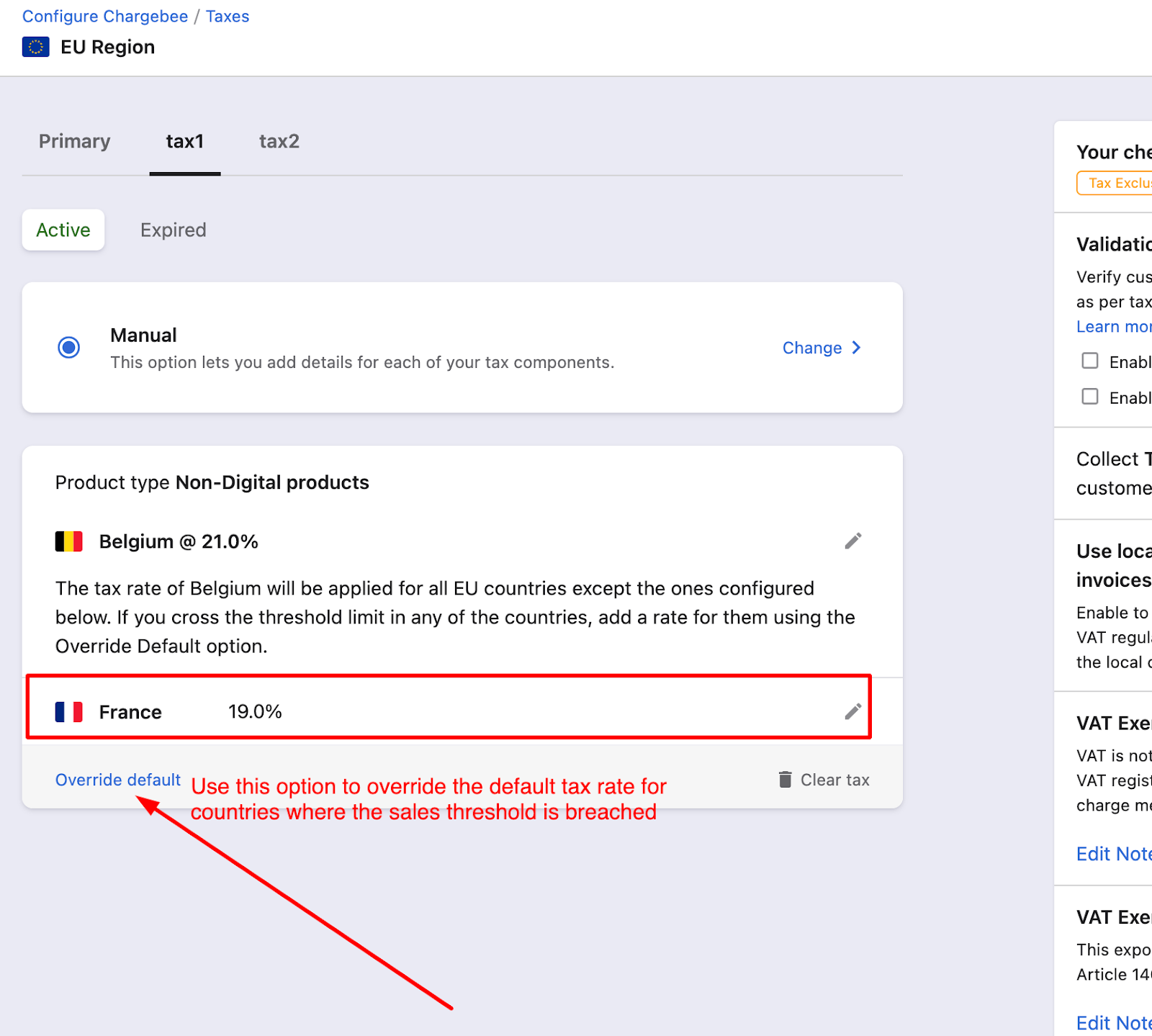Show Active tax rates

63,230
